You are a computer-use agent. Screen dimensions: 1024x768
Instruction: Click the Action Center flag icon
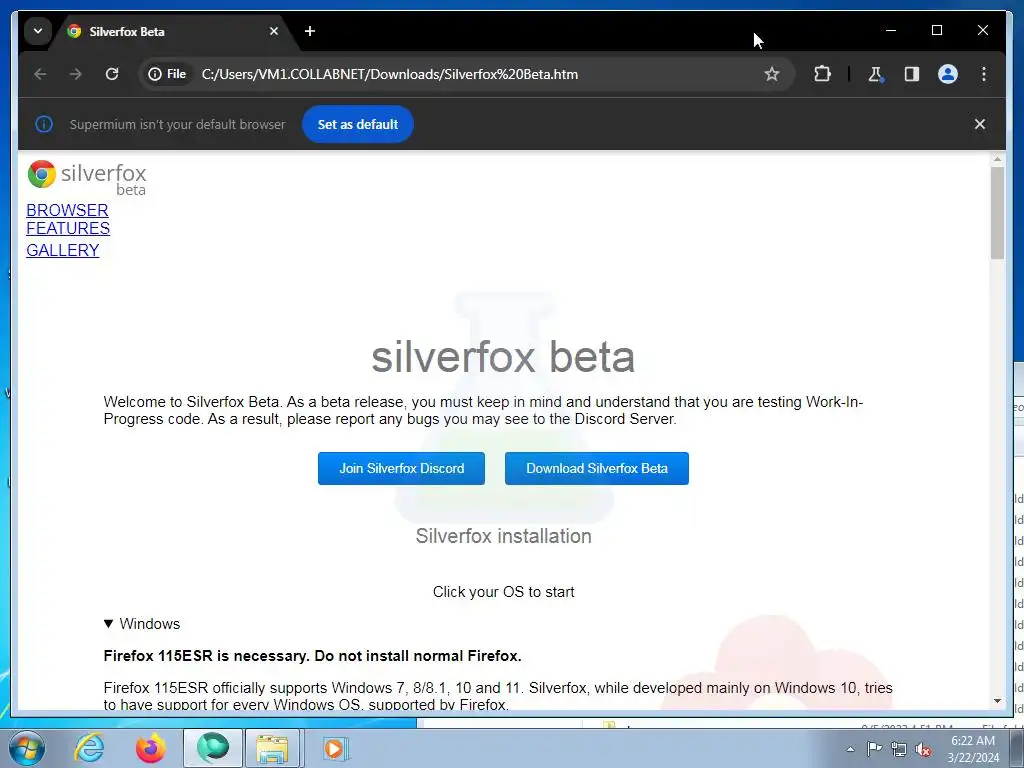pos(874,749)
